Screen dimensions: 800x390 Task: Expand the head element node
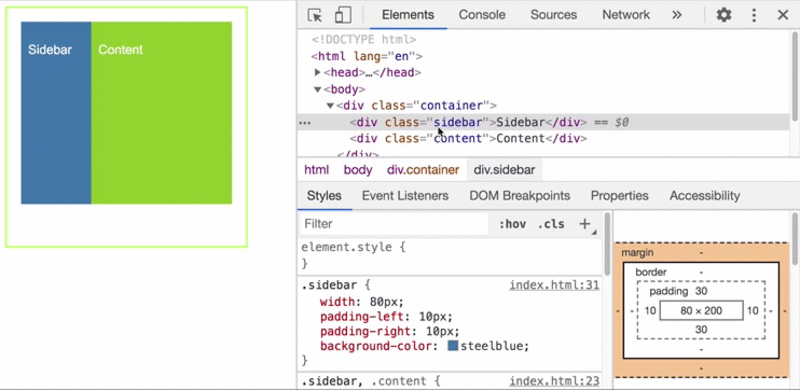(x=317, y=72)
